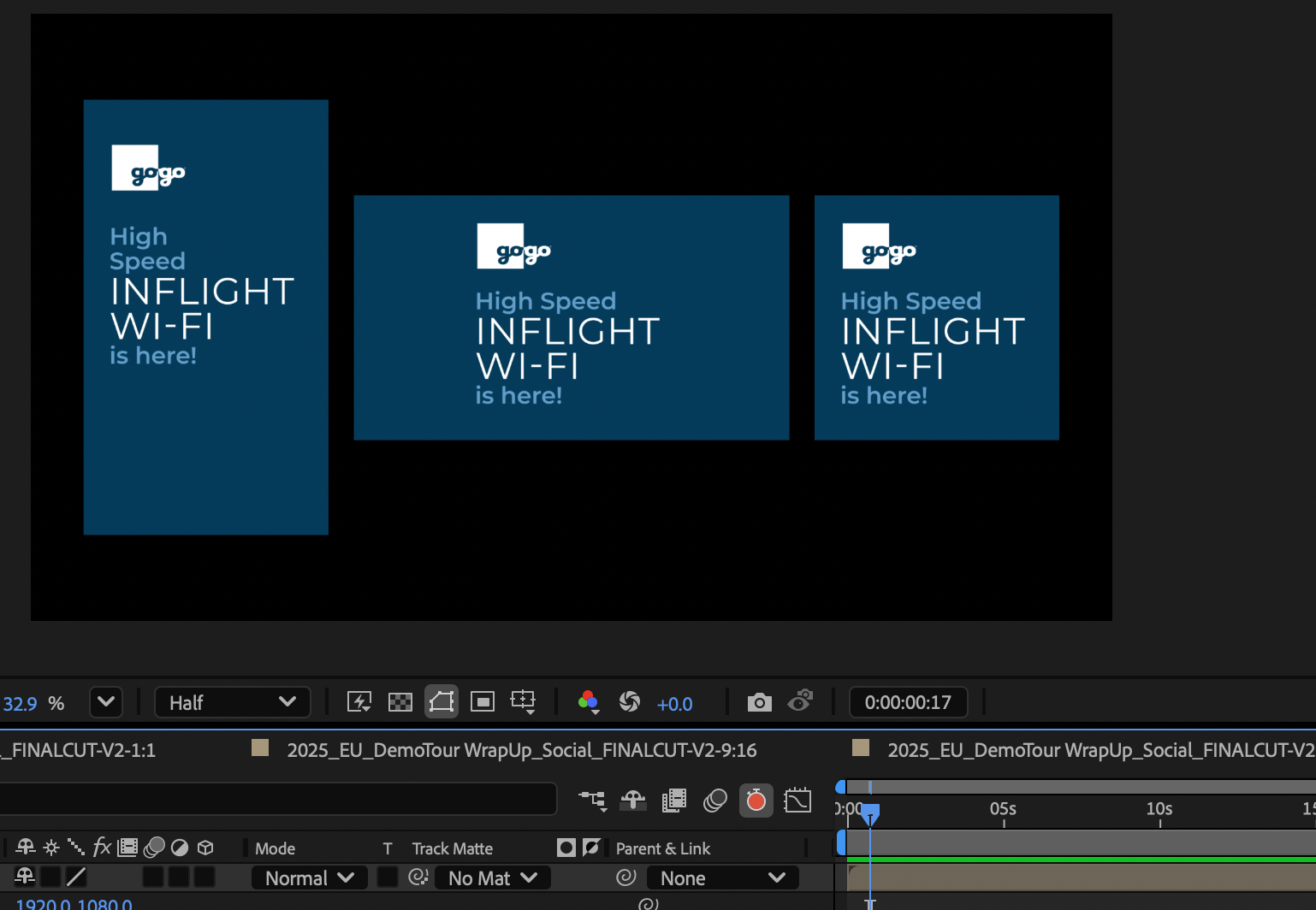Viewport: 1316px width, 910px height.
Task: Click the Shy column header icon
Action: [26, 848]
